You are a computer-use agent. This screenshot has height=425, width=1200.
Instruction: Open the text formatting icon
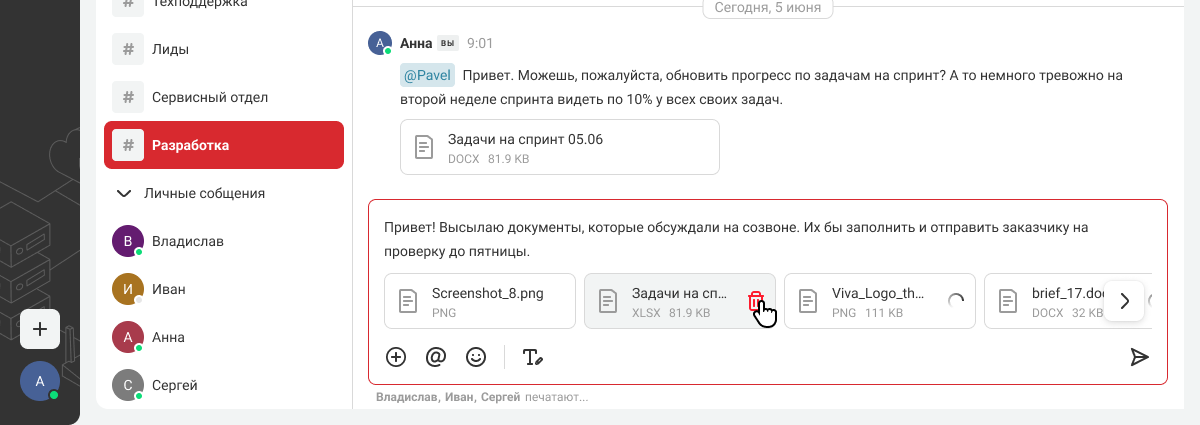(x=533, y=357)
